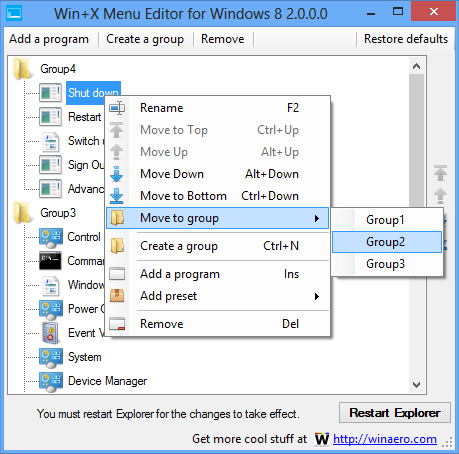Click the Rename text-cursor icon in context menu

tap(117, 108)
